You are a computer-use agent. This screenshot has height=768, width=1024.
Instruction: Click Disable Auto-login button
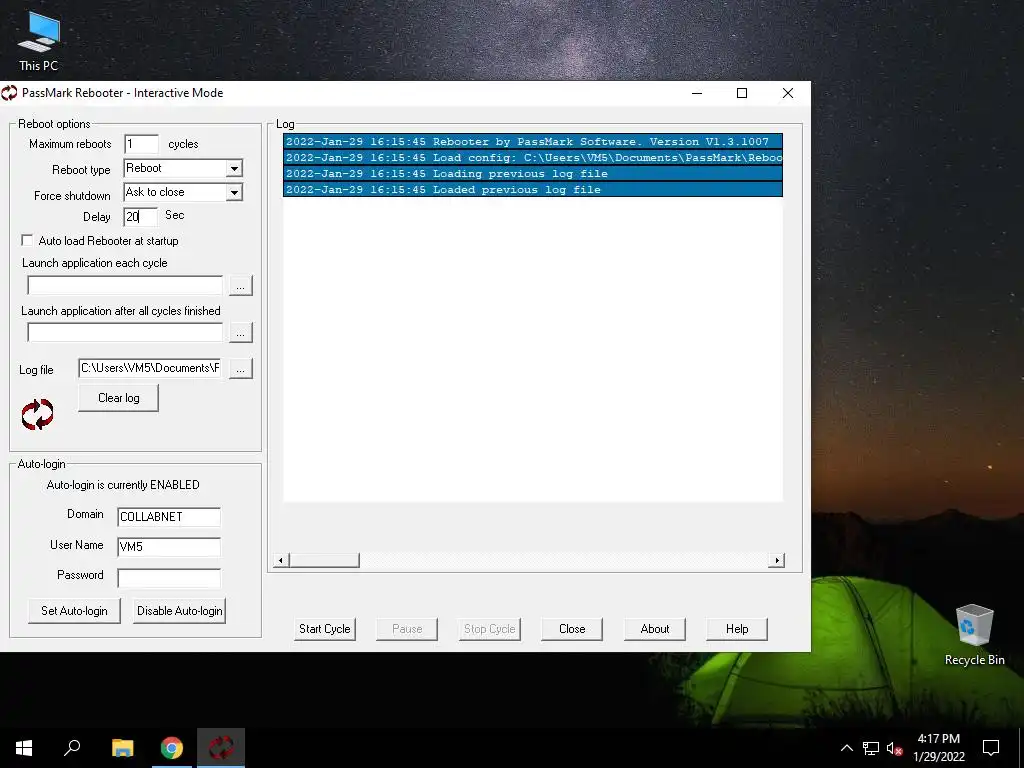click(x=180, y=611)
